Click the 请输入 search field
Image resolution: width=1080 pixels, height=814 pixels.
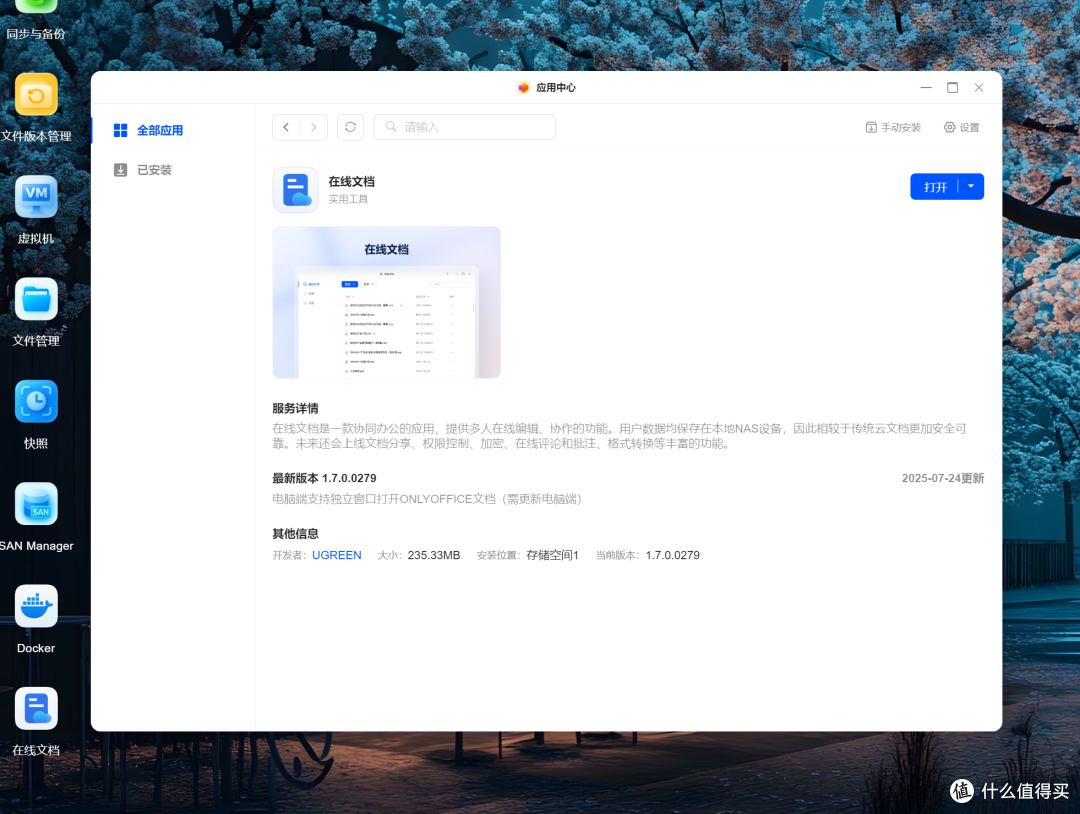coord(464,127)
